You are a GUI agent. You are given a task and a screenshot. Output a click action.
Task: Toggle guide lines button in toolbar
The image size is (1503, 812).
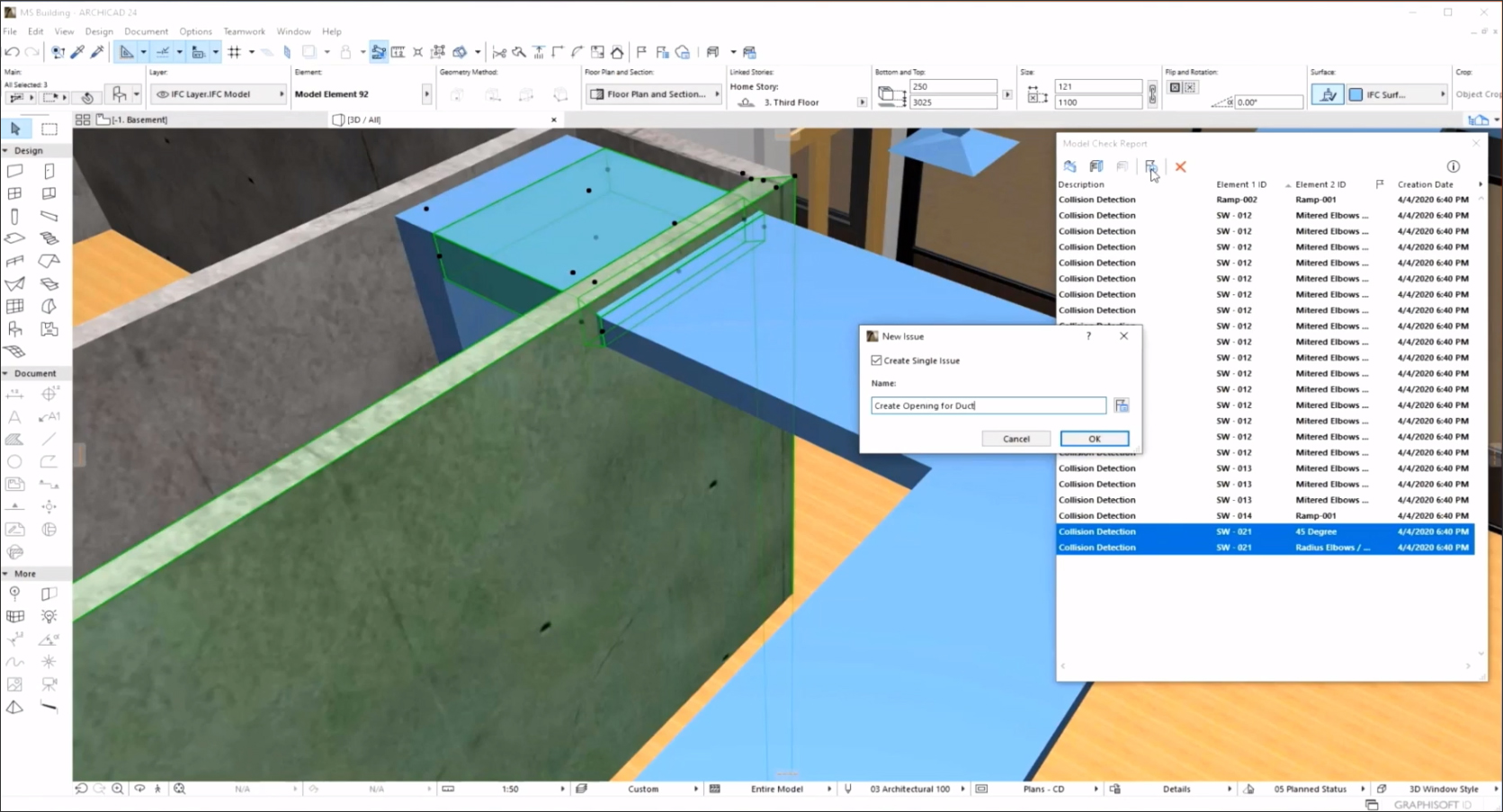164,52
